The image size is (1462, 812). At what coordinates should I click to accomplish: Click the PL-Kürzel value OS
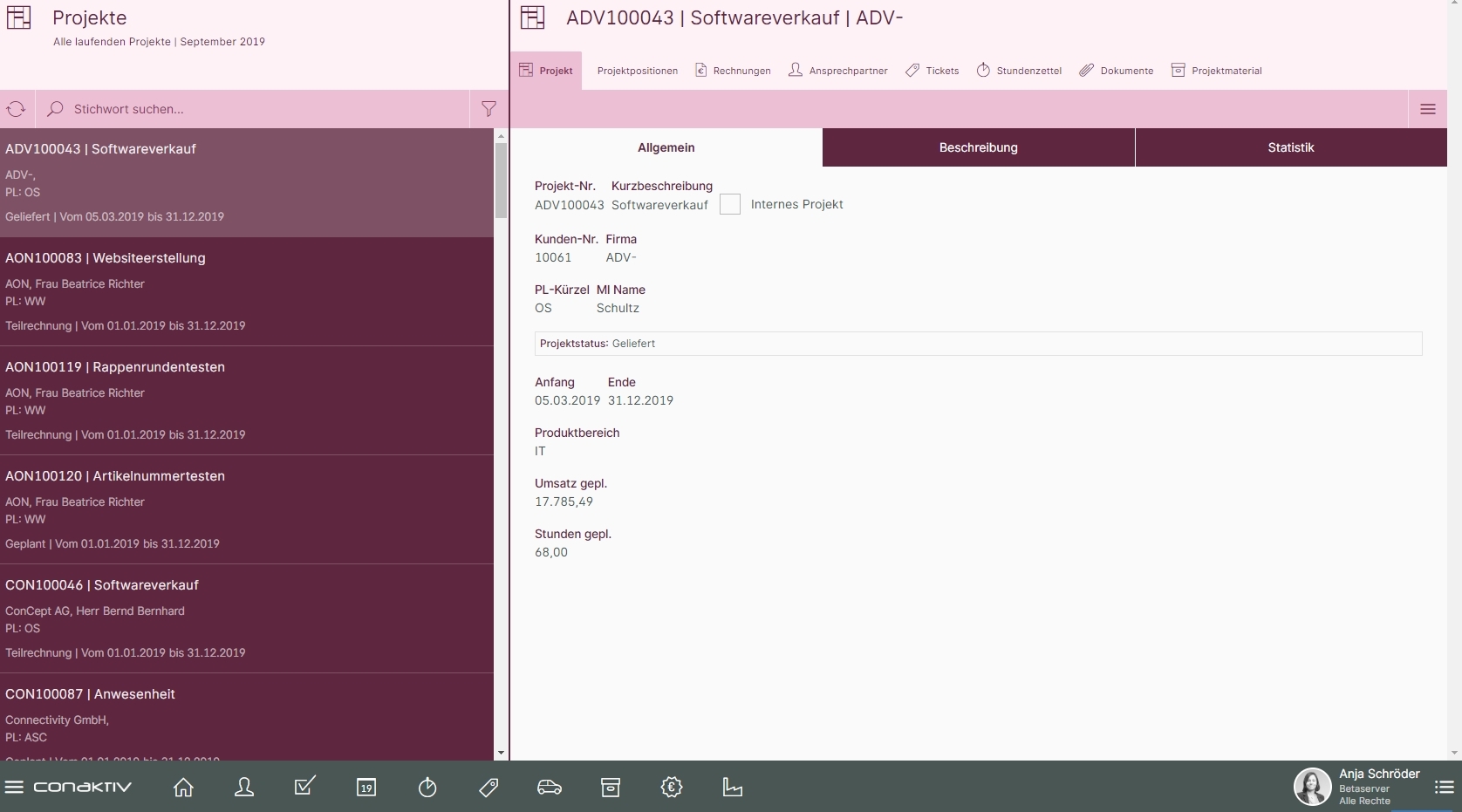click(x=543, y=309)
